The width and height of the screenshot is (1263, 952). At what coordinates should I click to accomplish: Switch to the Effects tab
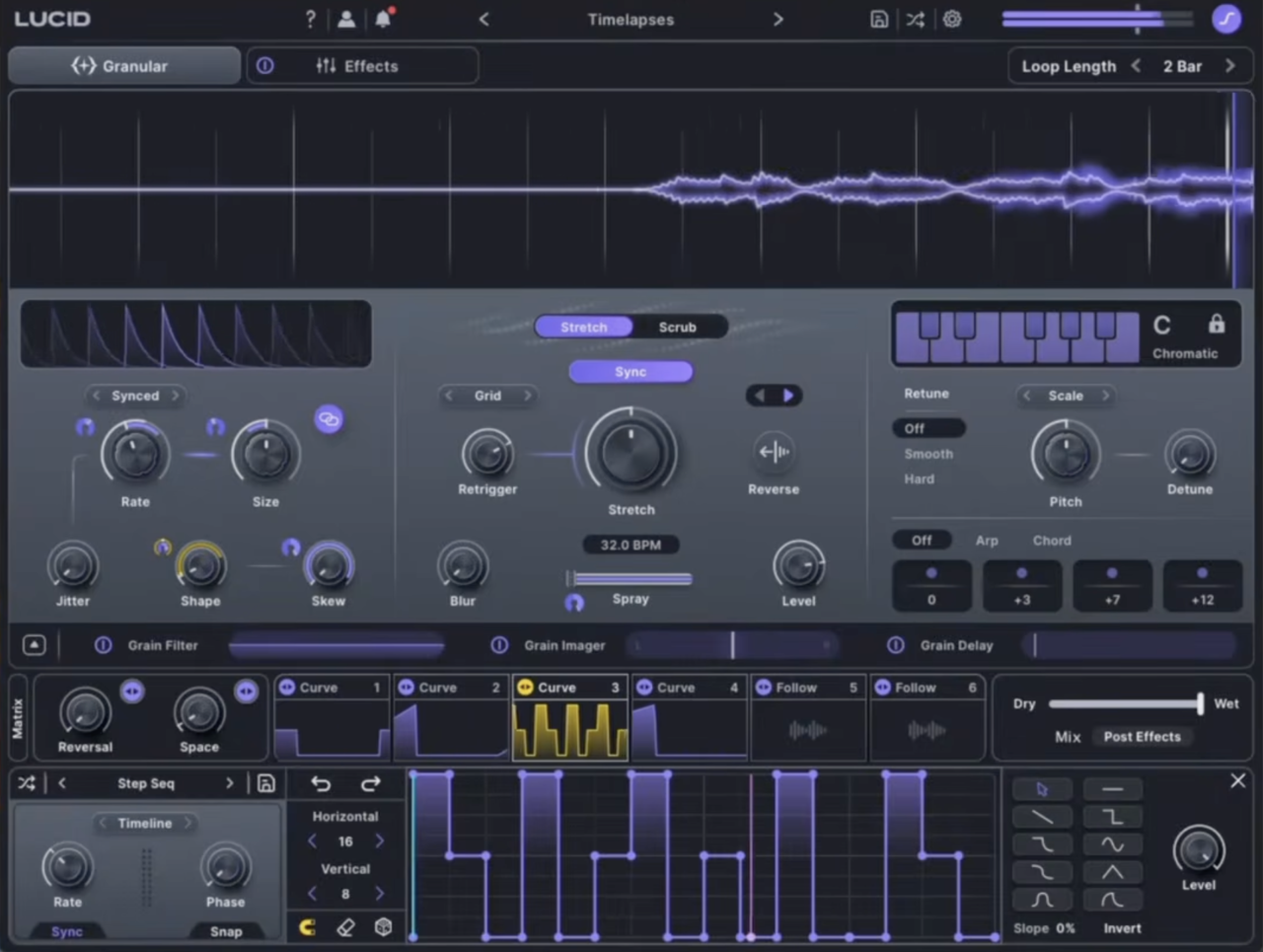click(362, 66)
